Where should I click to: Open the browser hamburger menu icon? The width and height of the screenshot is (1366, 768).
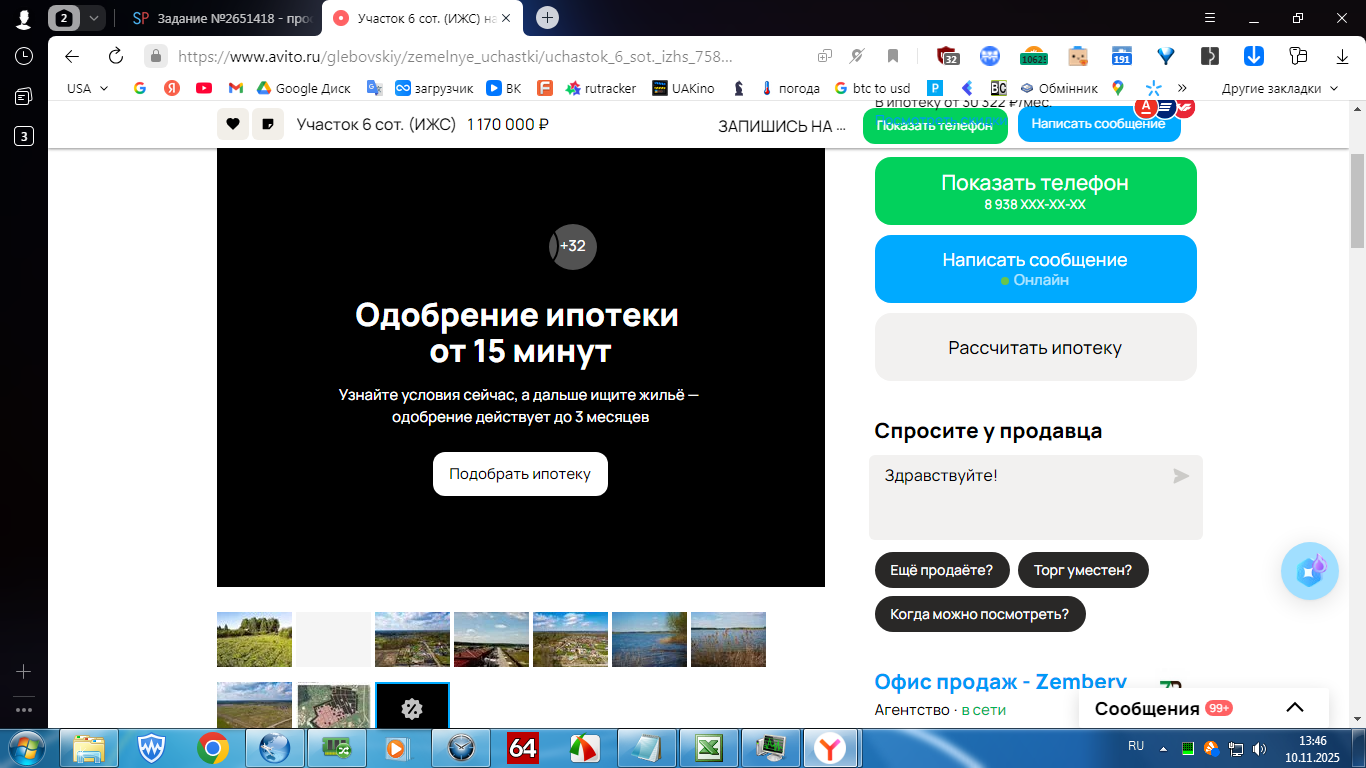pyautogui.click(x=1210, y=18)
